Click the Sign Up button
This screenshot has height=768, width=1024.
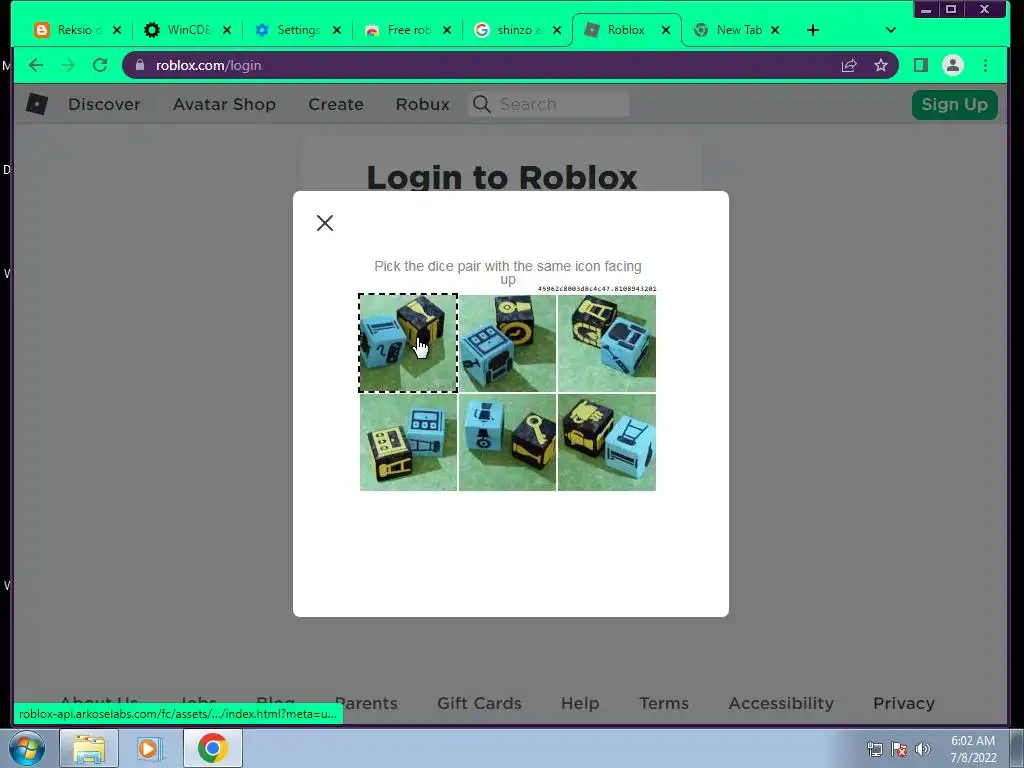[x=955, y=104]
